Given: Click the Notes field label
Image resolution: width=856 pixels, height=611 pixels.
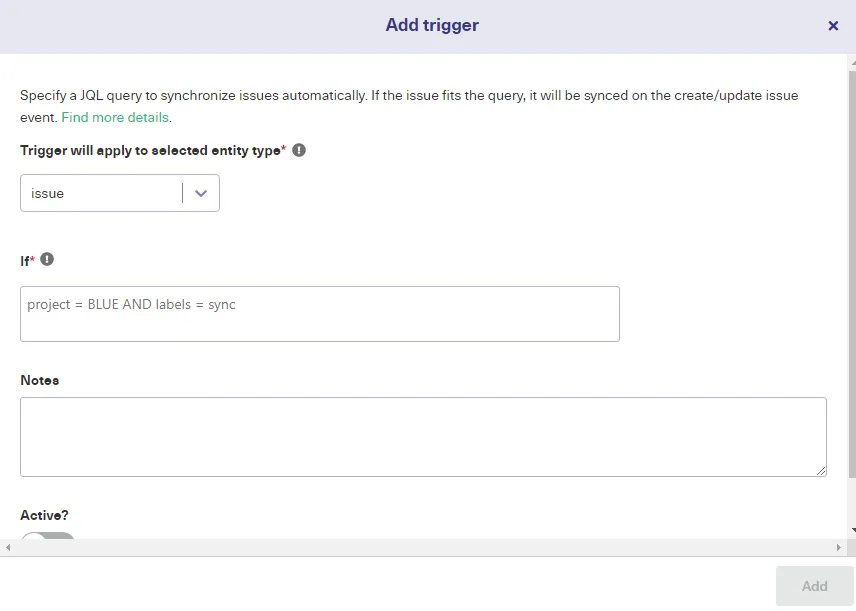Looking at the screenshot, I should pyautogui.click(x=40, y=380).
